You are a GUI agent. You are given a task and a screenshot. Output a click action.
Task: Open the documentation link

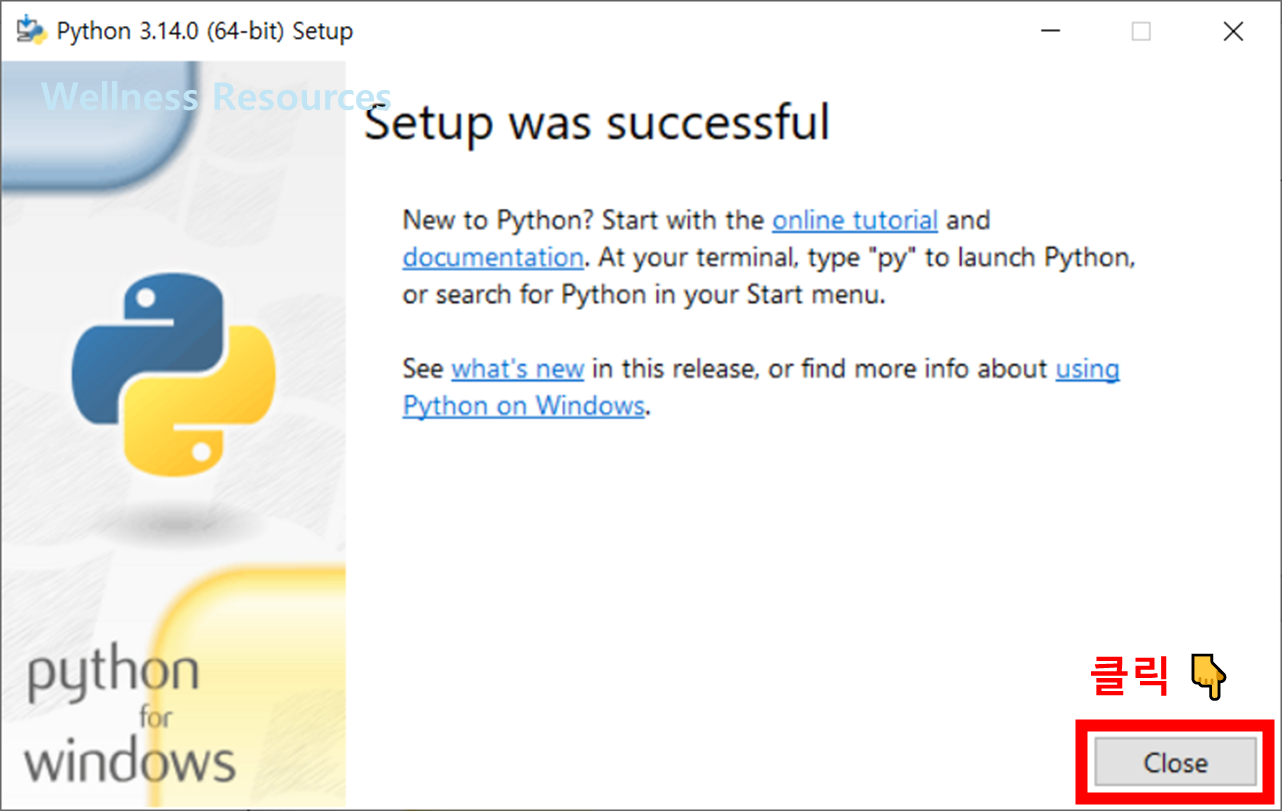click(x=493, y=257)
